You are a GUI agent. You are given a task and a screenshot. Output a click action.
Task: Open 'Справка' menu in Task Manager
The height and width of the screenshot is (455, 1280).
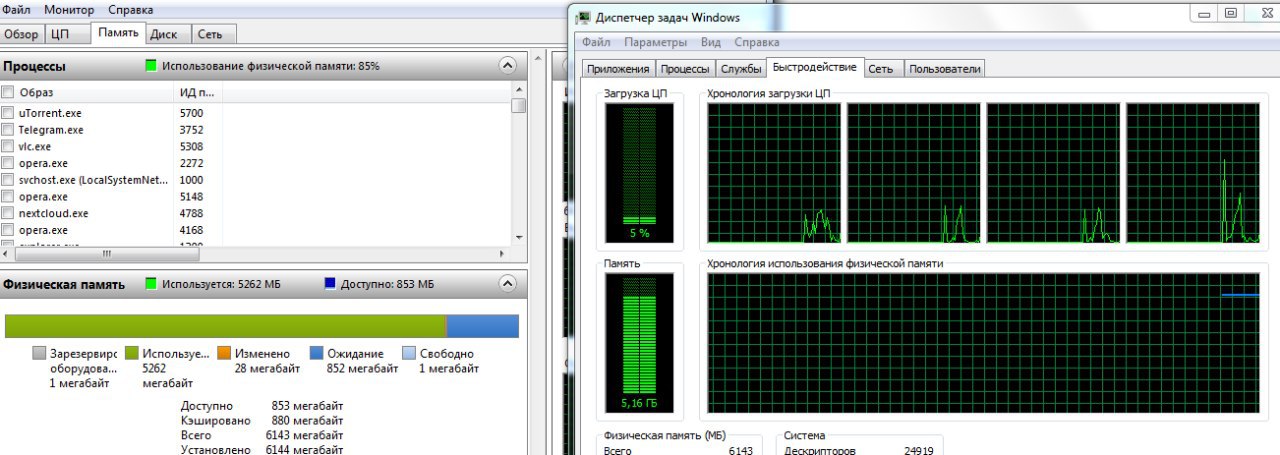pos(757,42)
